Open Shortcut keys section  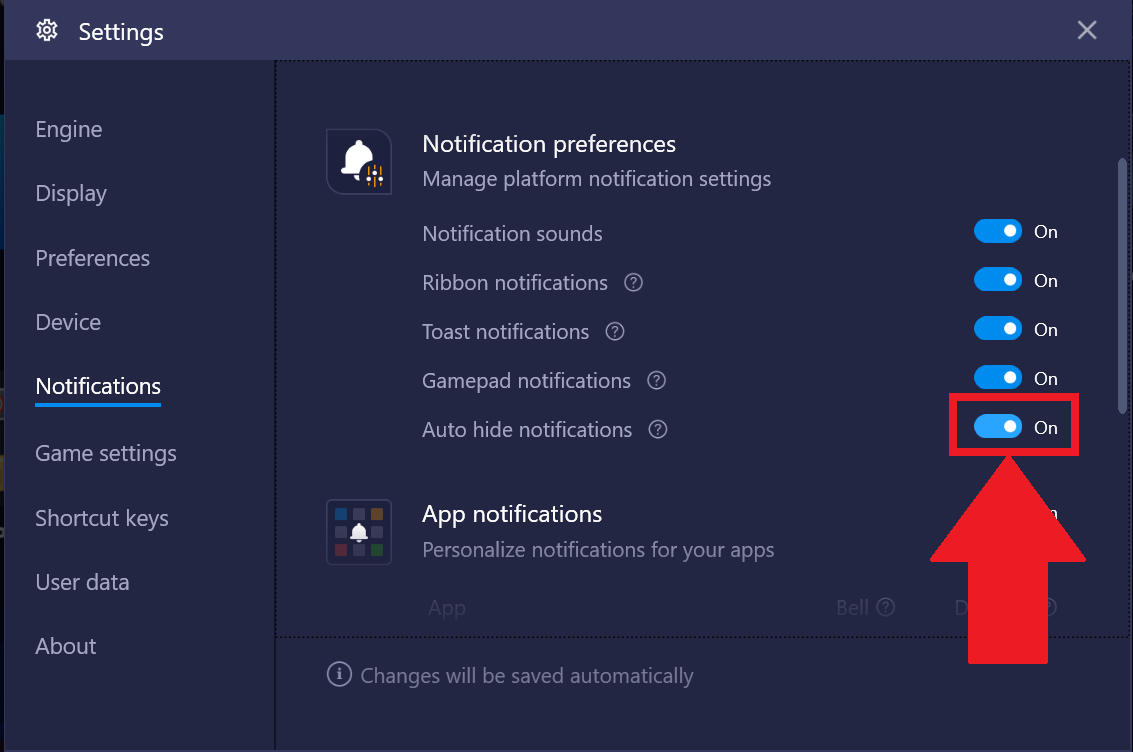[x=102, y=519]
